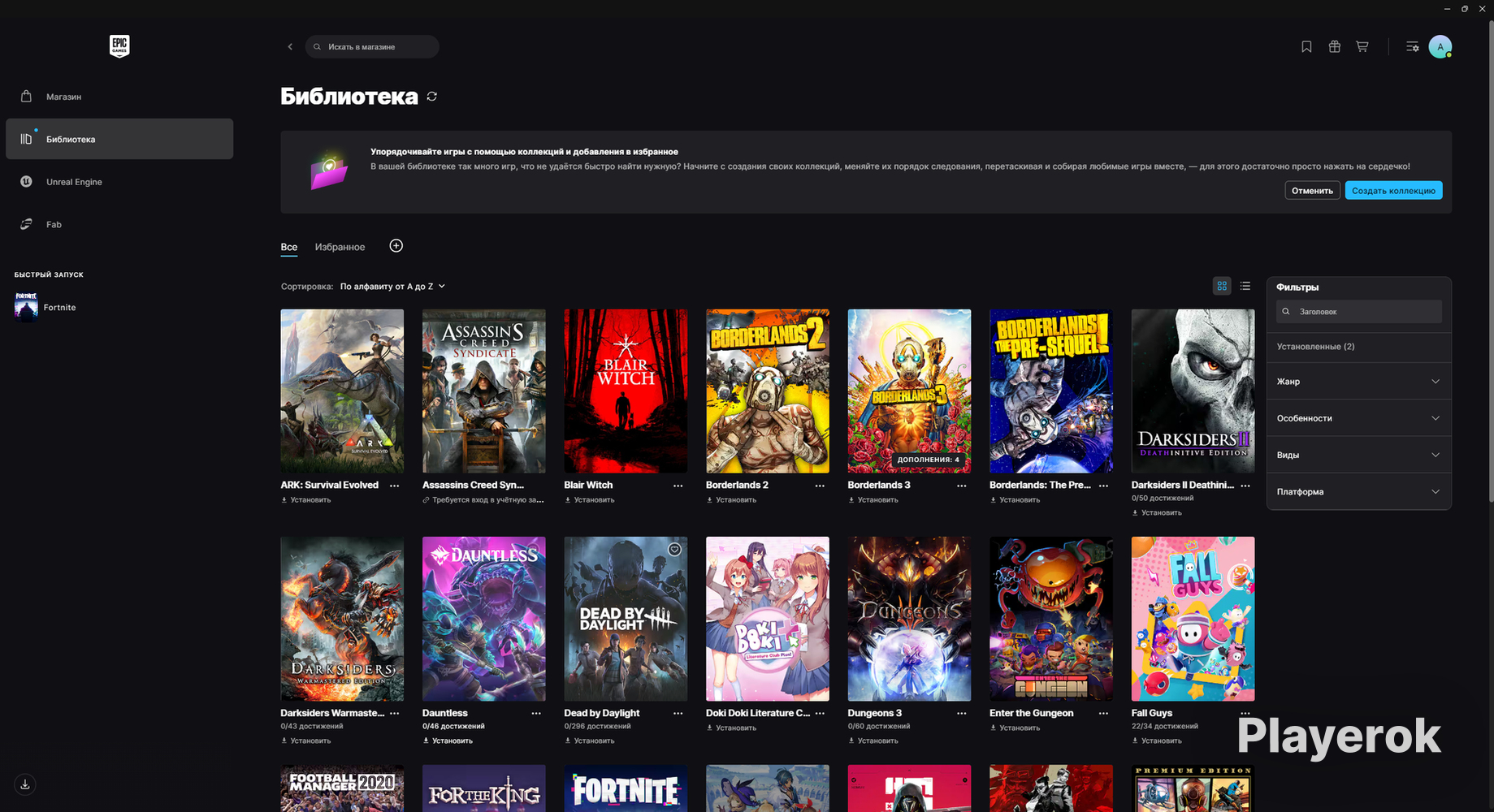Expand the Платформа filter
The image size is (1494, 812).
[1358, 491]
